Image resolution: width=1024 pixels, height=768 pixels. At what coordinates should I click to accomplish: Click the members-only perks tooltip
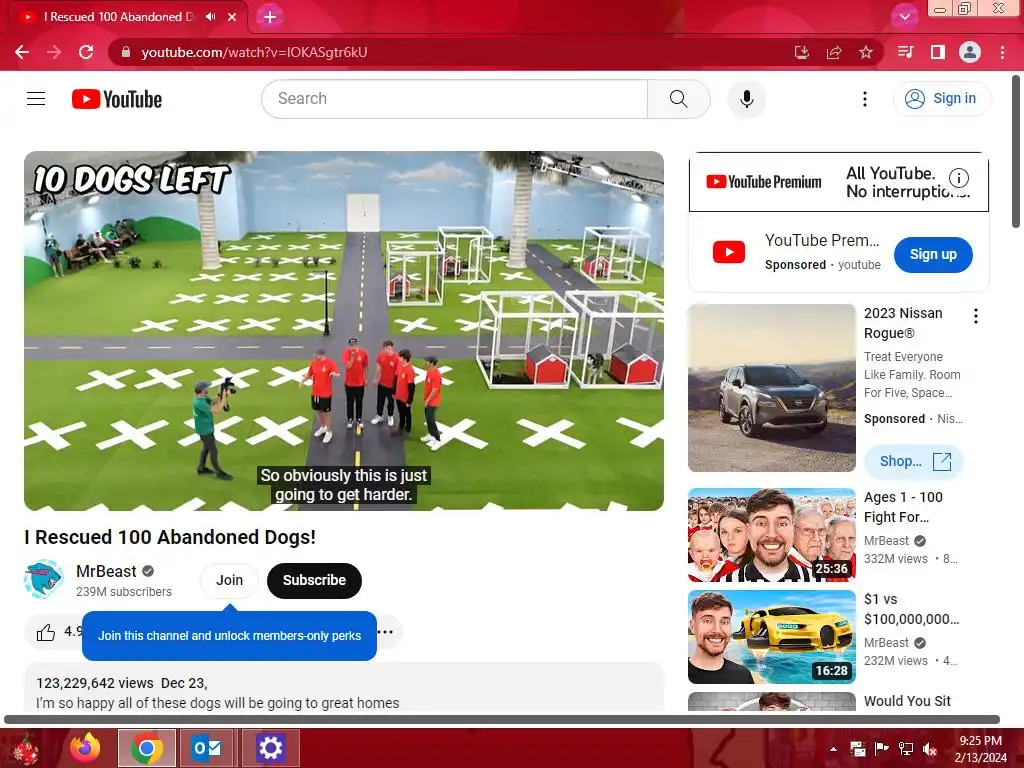(x=229, y=635)
